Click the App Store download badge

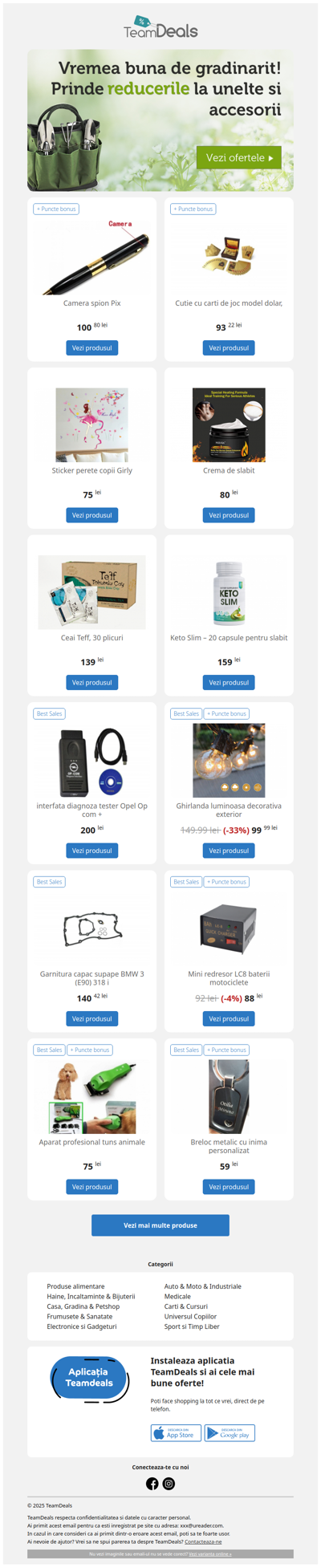point(176,1432)
